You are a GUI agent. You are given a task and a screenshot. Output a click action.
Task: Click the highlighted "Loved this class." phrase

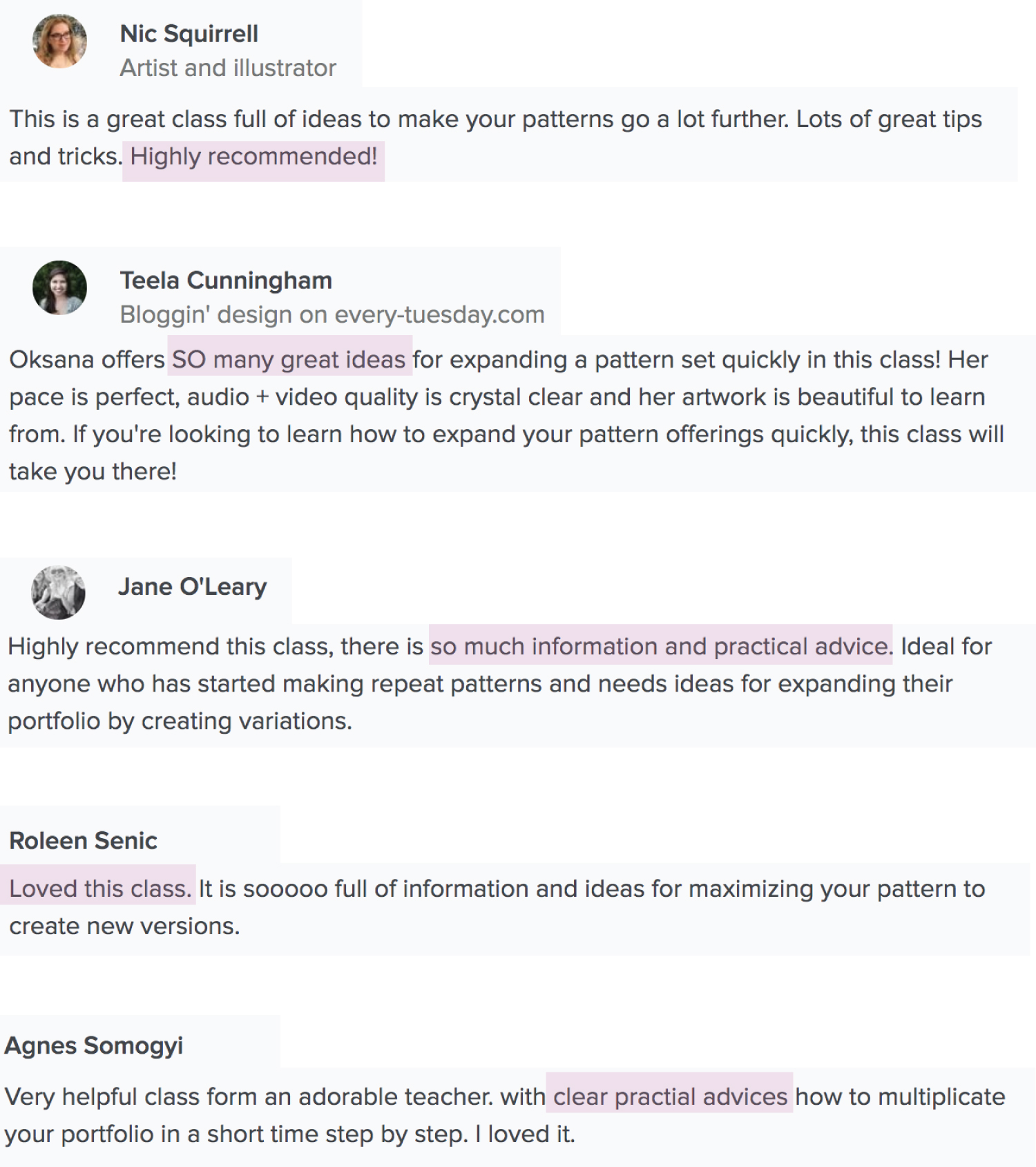[99, 889]
